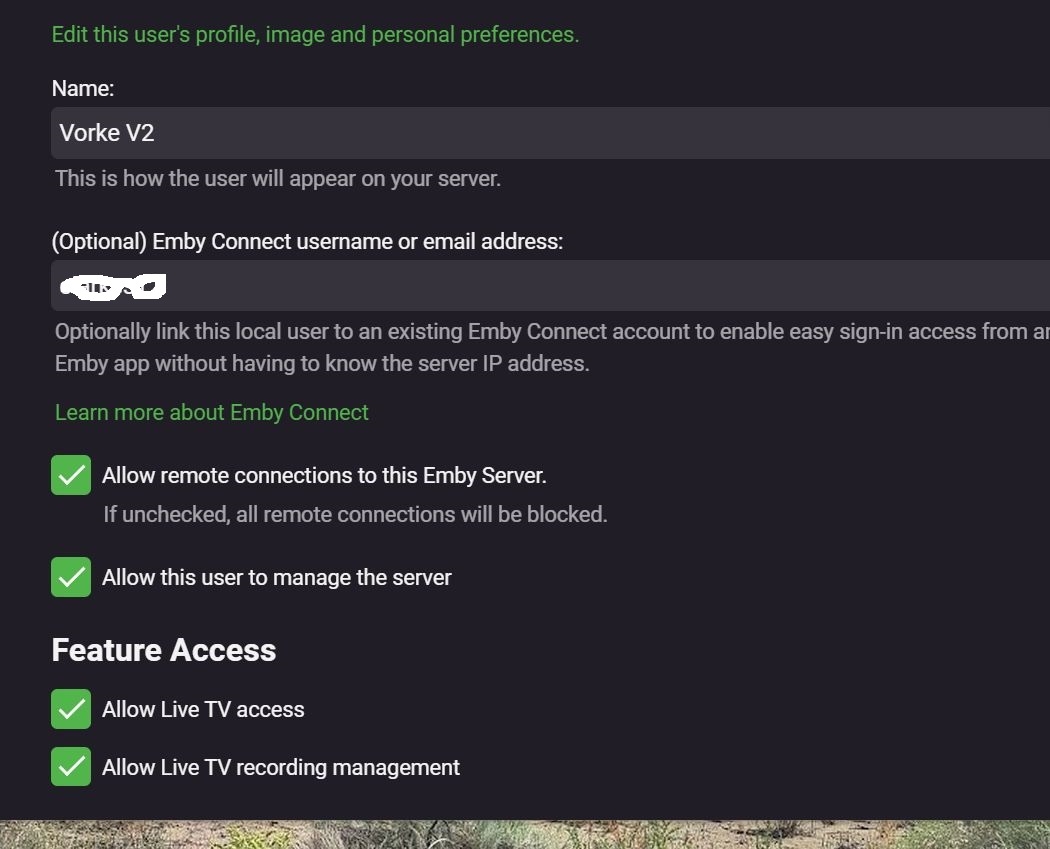Click the green Edit this user's profile text
The height and width of the screenshot is (849, 1050).
tap(315, 34)
